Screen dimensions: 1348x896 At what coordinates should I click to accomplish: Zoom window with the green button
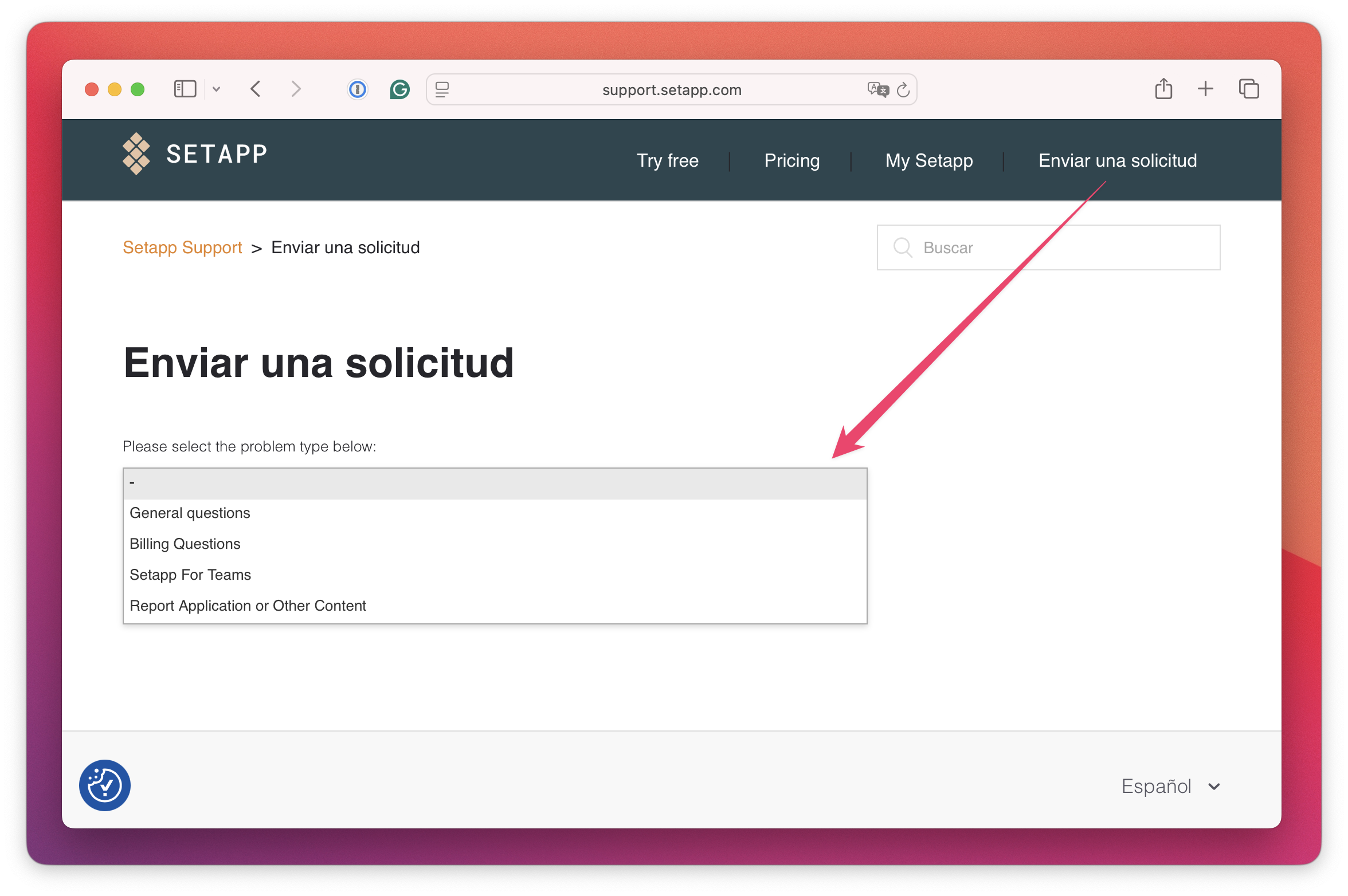pos(138,89)
